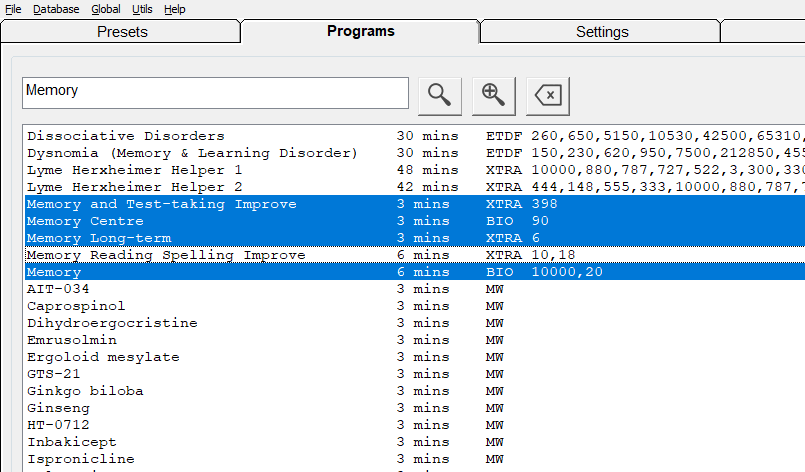Select the Dissociative Disorders program

(x=126, y=136)
